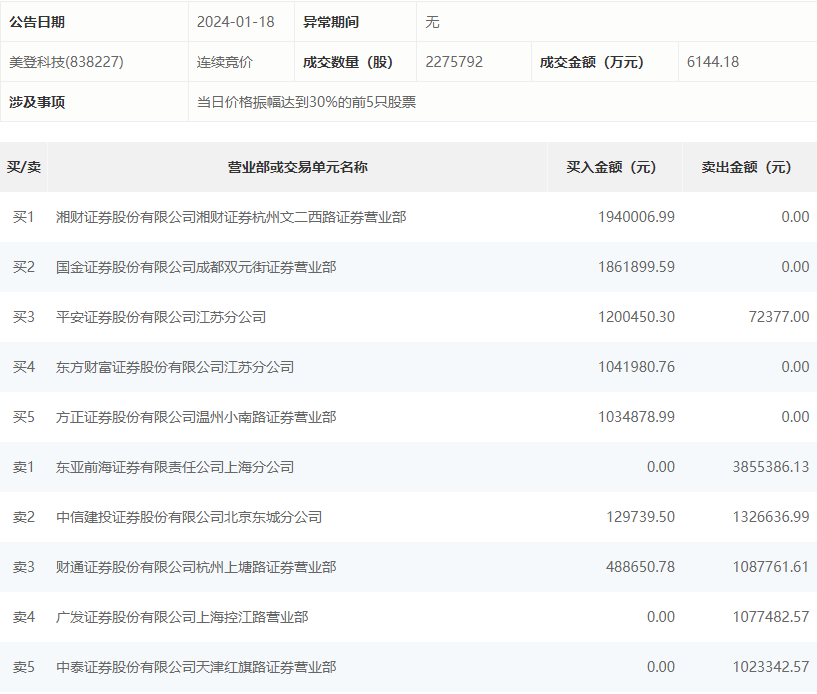The image size is (817, 694).
Task: Click the 卖4 rank cell
Action: 23,617
